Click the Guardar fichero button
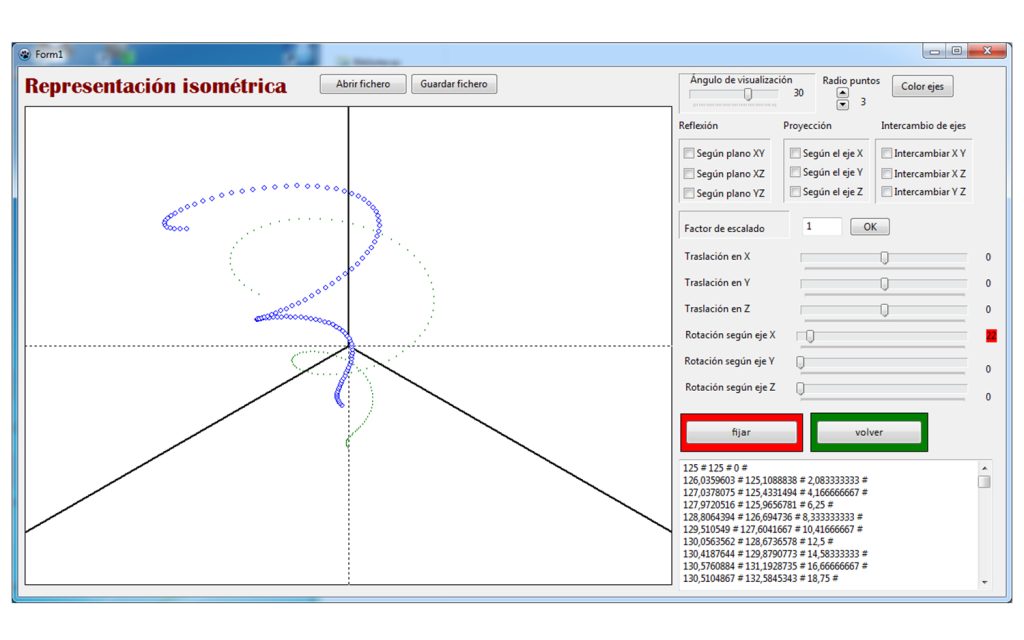Screen dimensions: 1024x640 pyautogui.click(x=453, y=84)
